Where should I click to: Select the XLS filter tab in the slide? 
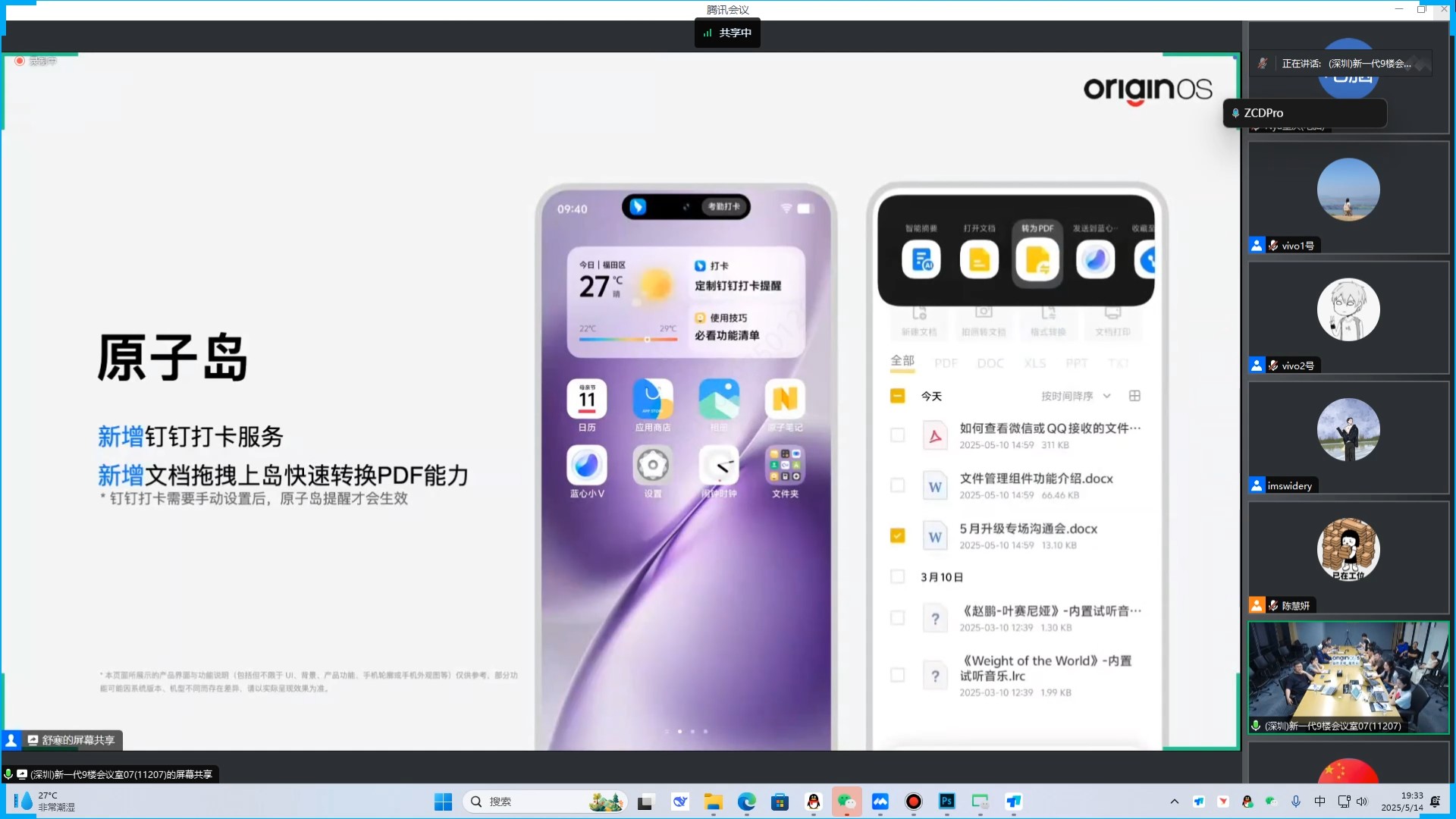(x=1034, y=363)
